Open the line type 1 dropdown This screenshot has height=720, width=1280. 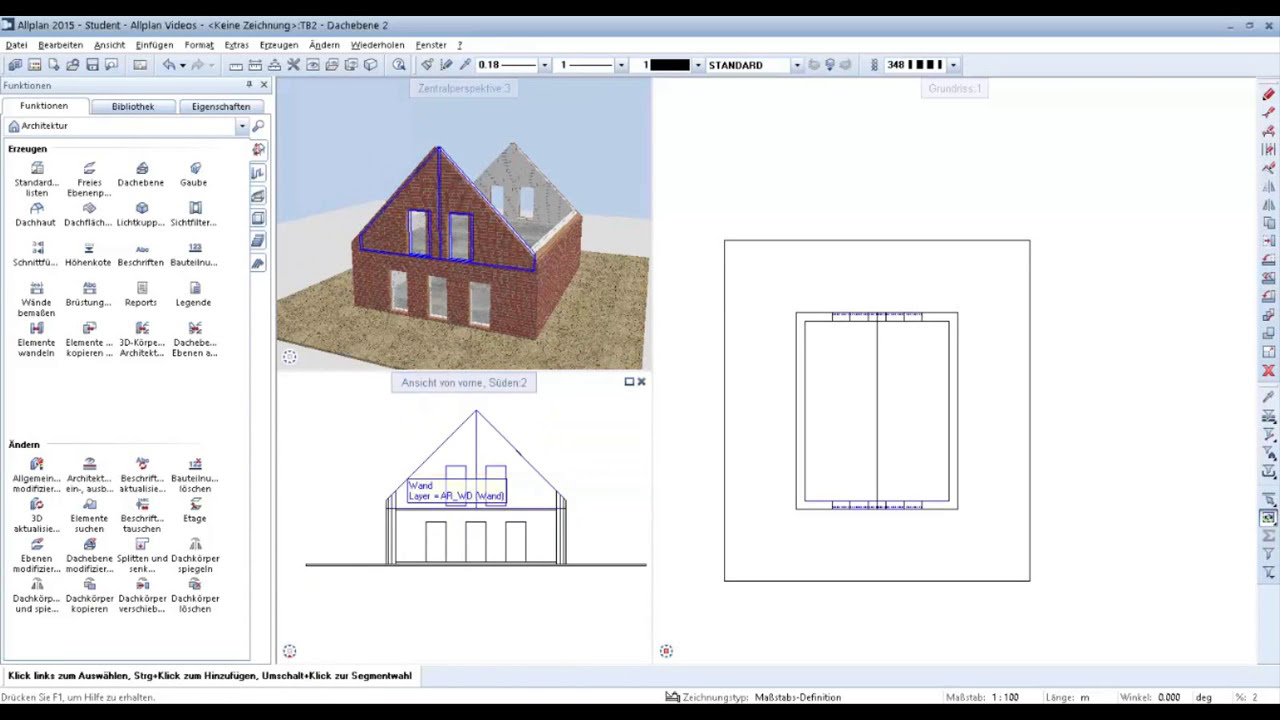pyautogui.click(x=621, y=65)
